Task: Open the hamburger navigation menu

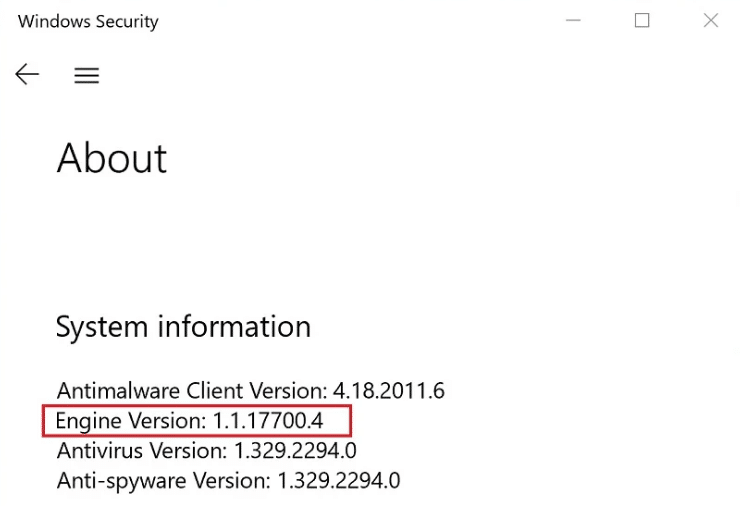Action: [x=87, y=76]
